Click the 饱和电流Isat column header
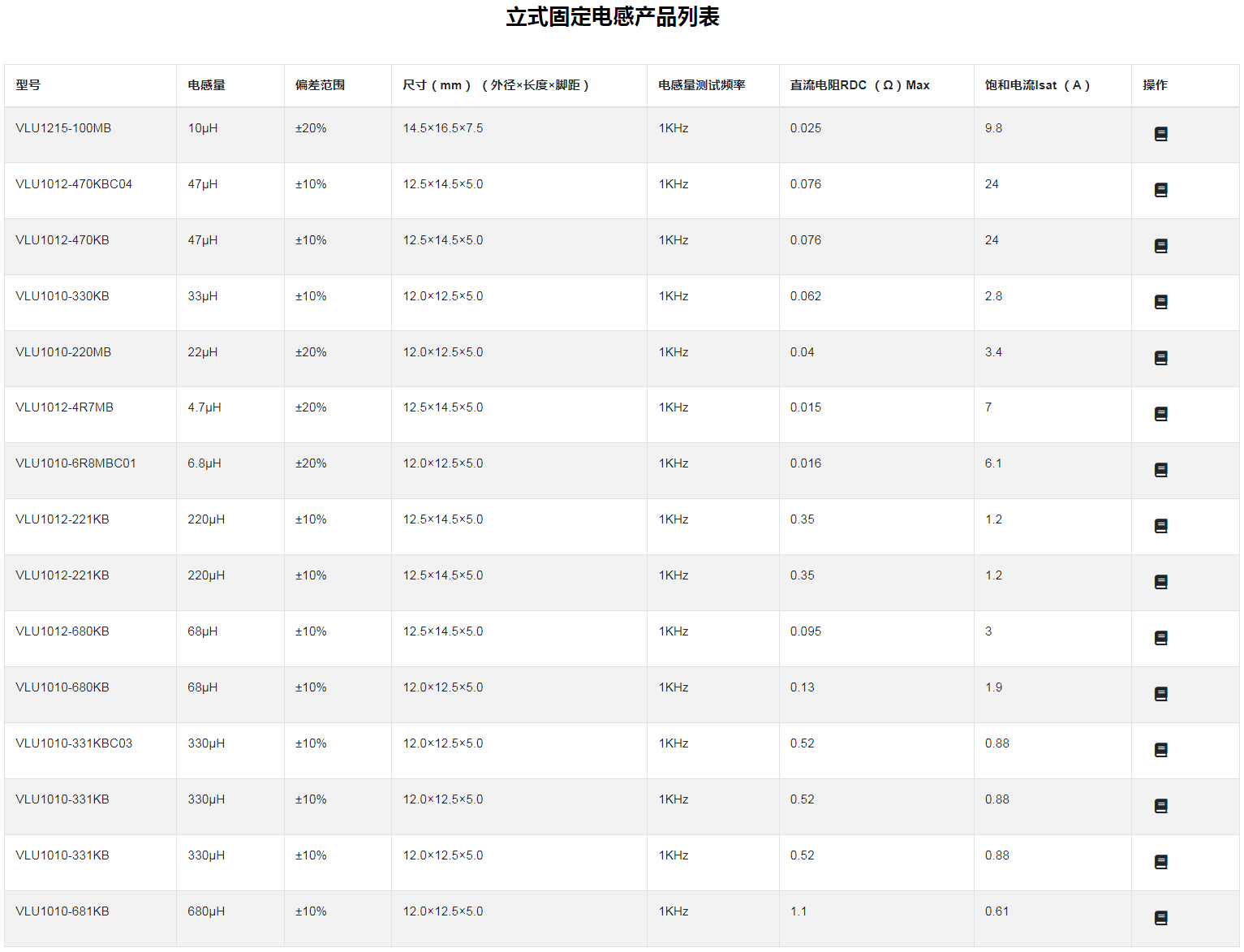1244x952 pixels. 1036,85
